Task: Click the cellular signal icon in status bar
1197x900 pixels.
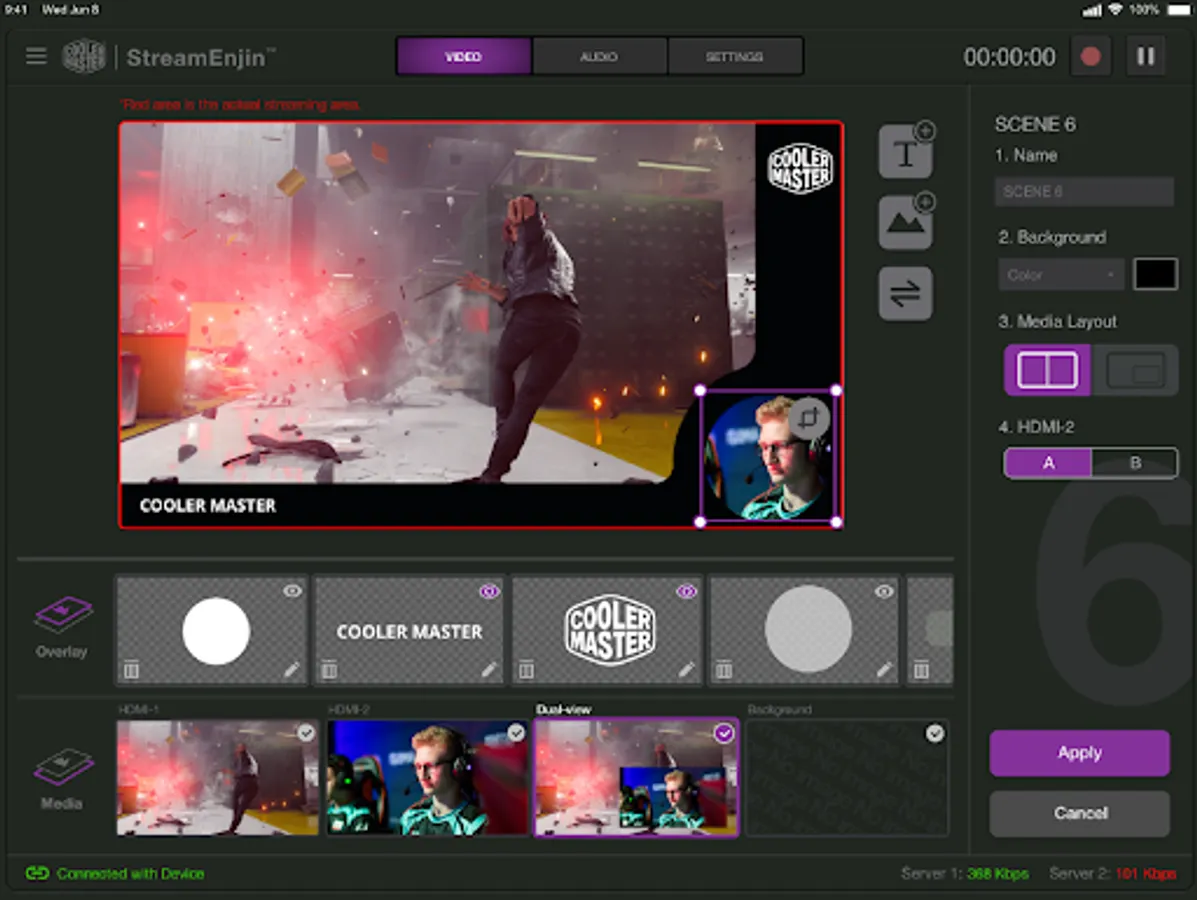Action: 1092,10
